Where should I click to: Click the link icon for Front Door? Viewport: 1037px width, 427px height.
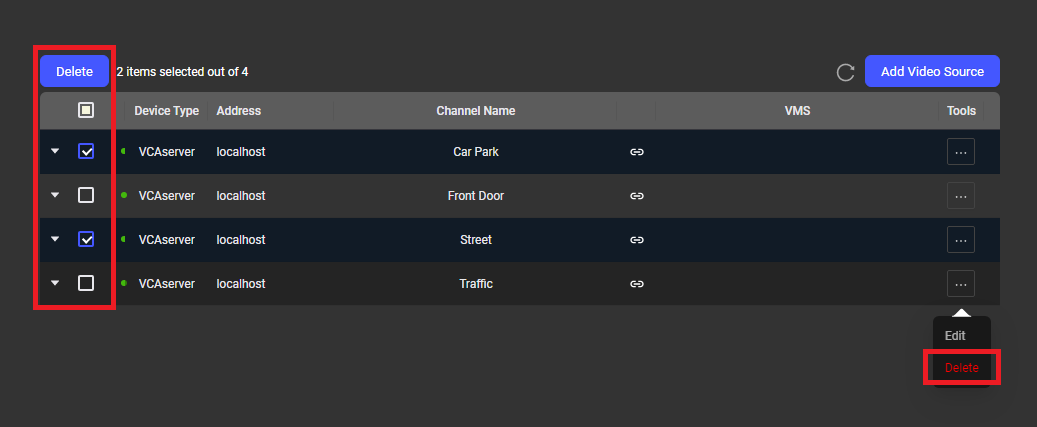click(636, 196)
